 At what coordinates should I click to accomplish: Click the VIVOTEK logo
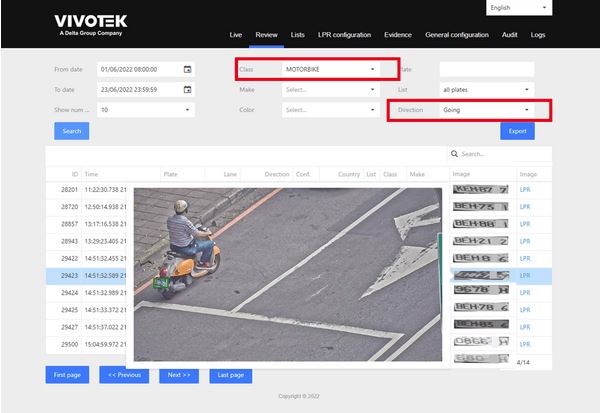click(x=91, y=24)
